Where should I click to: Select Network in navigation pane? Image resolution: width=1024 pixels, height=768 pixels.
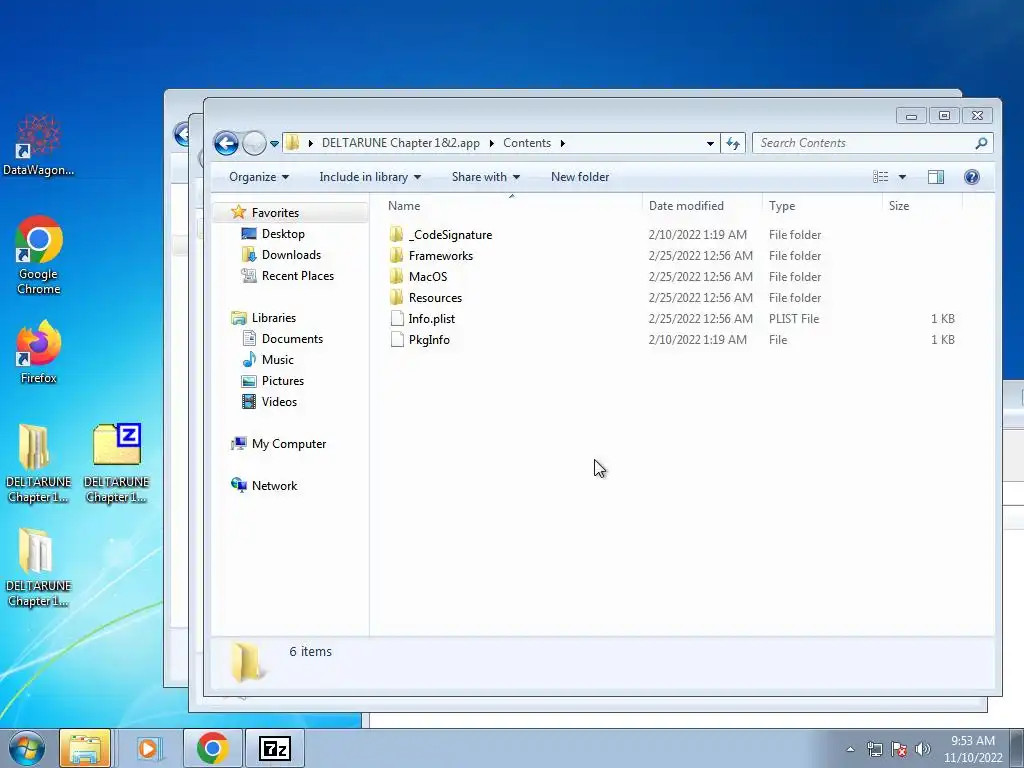[x=274, y=486]
